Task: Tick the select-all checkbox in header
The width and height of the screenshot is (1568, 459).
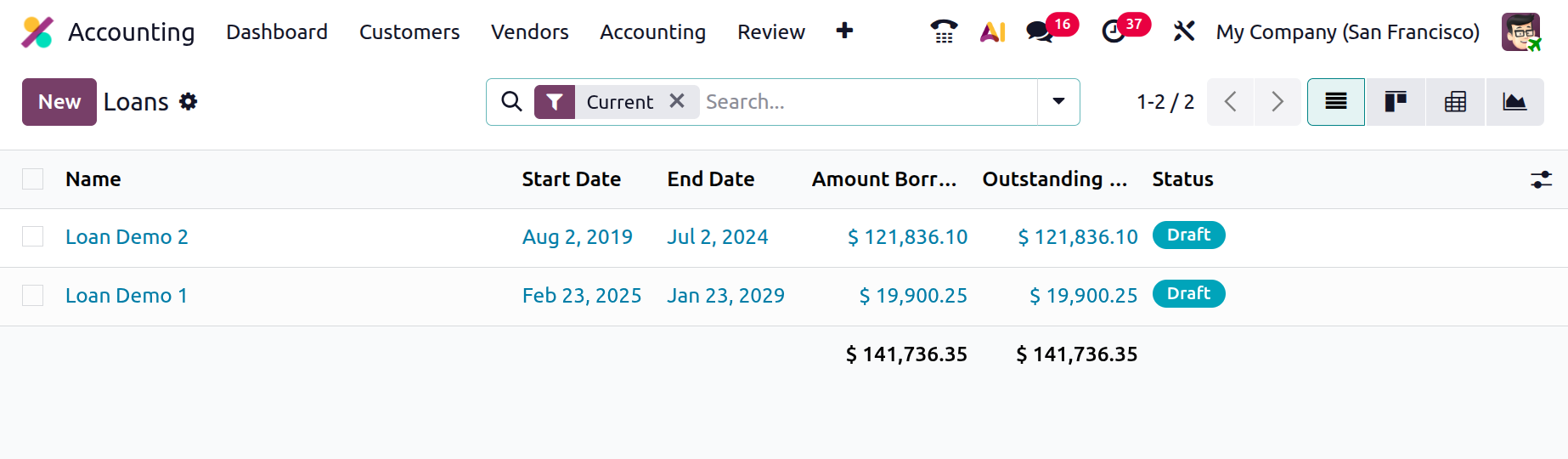Action: point(33,179)
